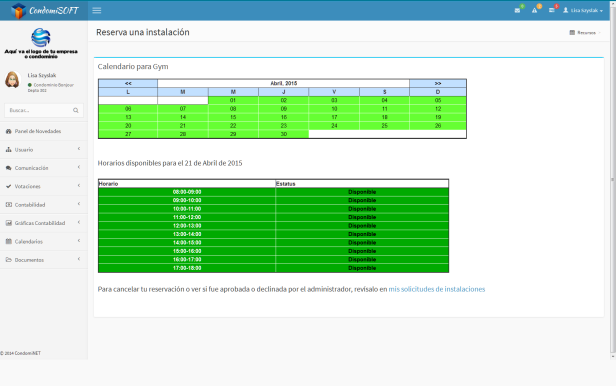This screenshot has width=616, height=386.
Task: Expand the Votaciones chevron
Action: pyautogui.click(x=79, y=186)
